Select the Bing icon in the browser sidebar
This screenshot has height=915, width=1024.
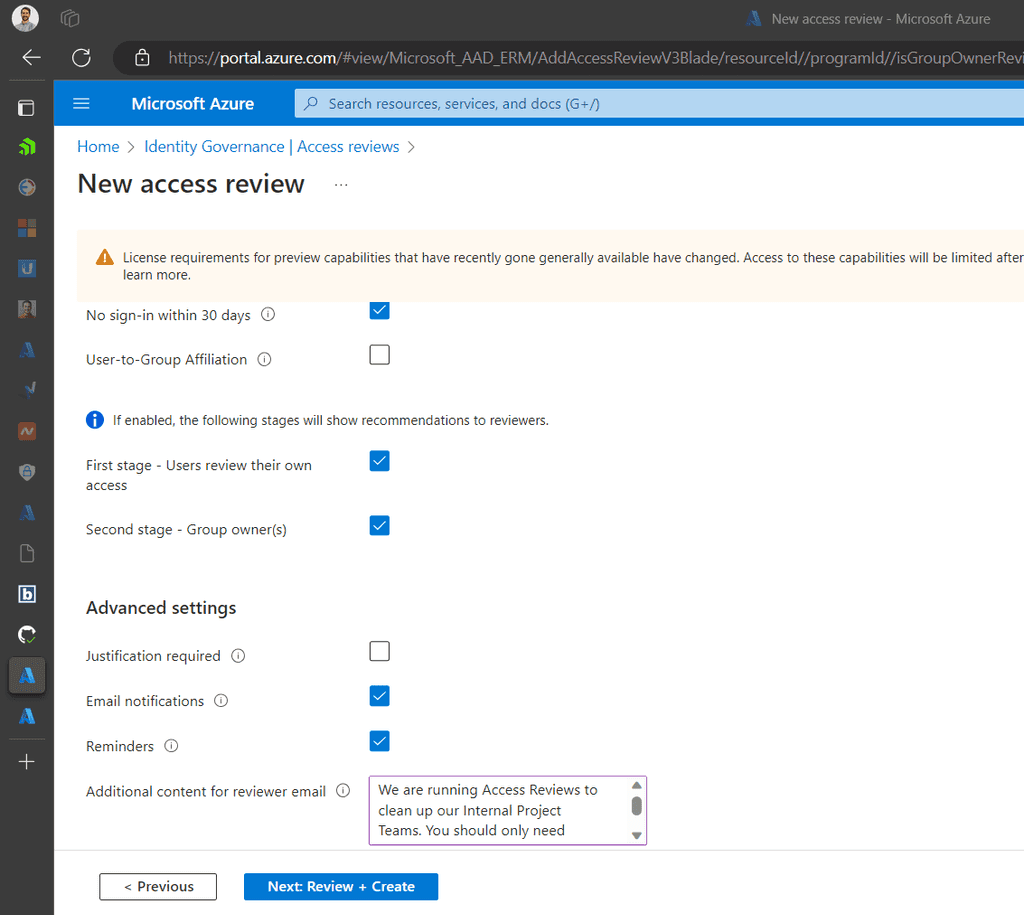tap(27, 593)
